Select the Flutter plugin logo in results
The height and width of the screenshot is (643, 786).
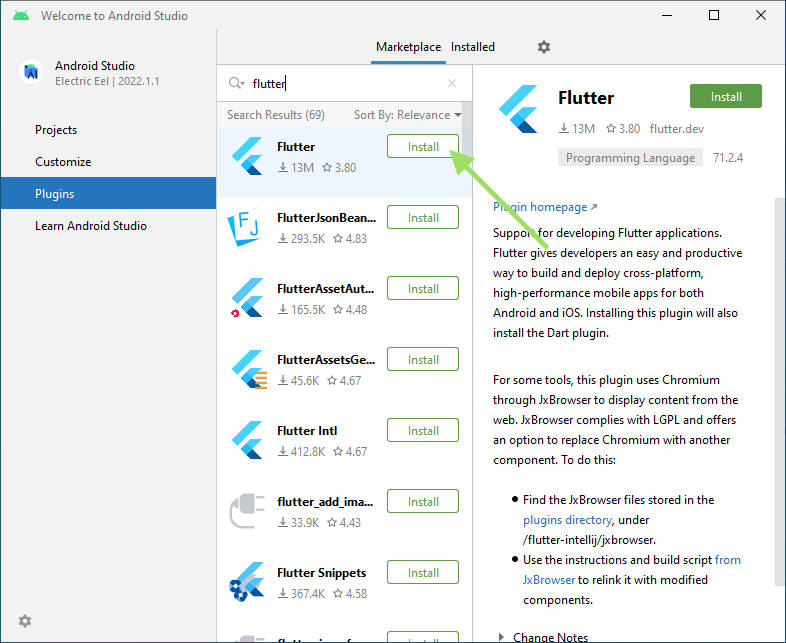click(x=247, y=156)
